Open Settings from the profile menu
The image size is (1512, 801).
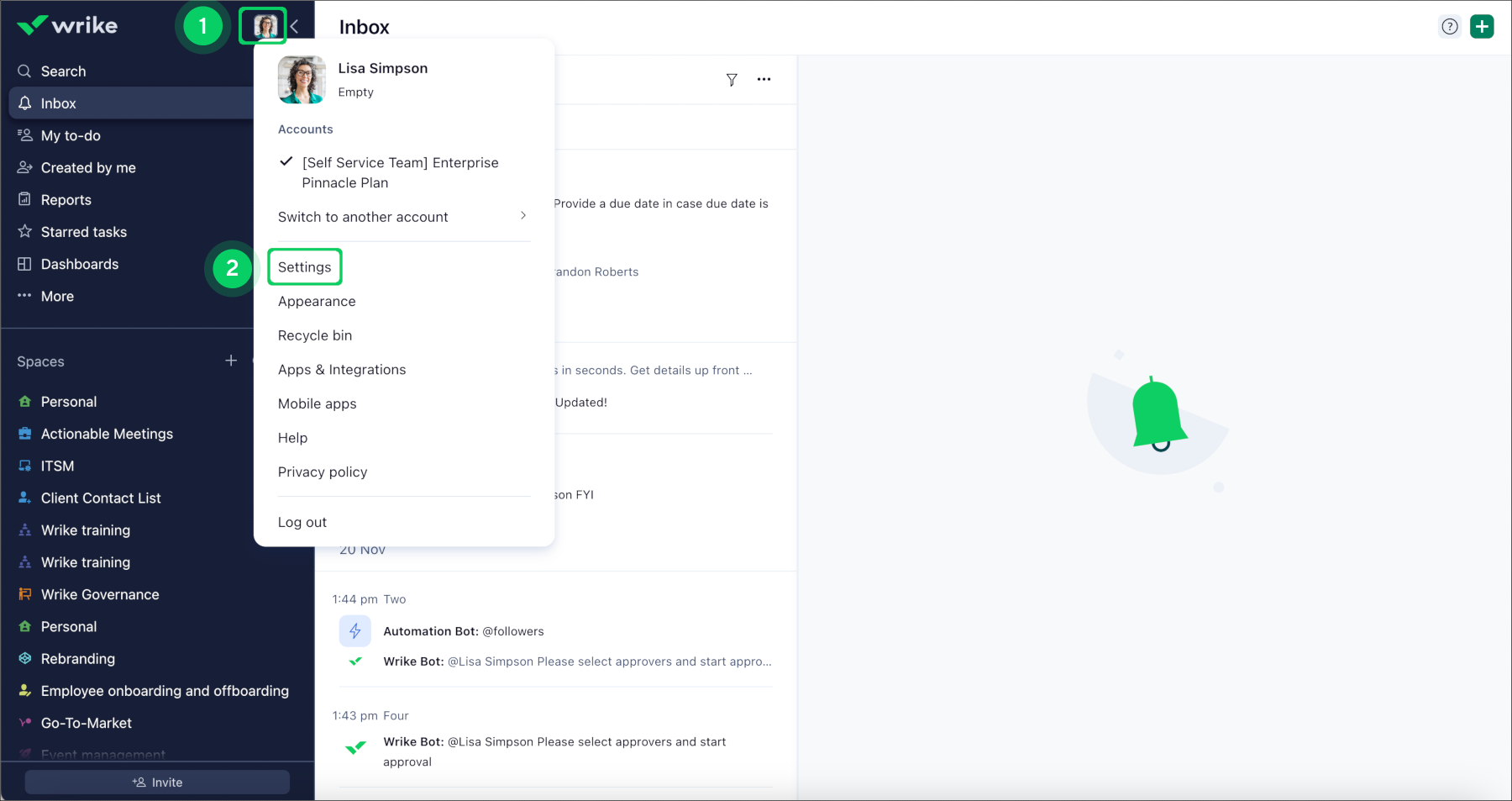(304, 267)
